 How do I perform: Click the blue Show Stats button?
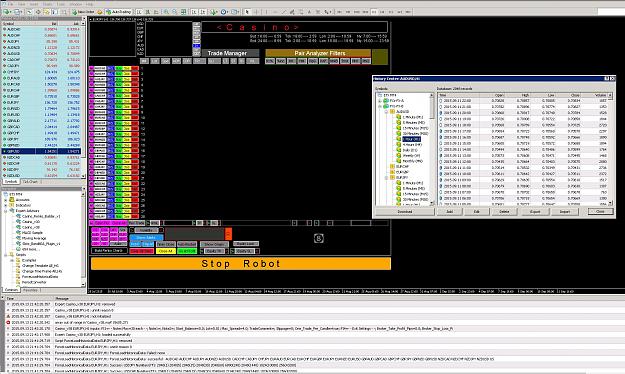(x=146, y=238)
